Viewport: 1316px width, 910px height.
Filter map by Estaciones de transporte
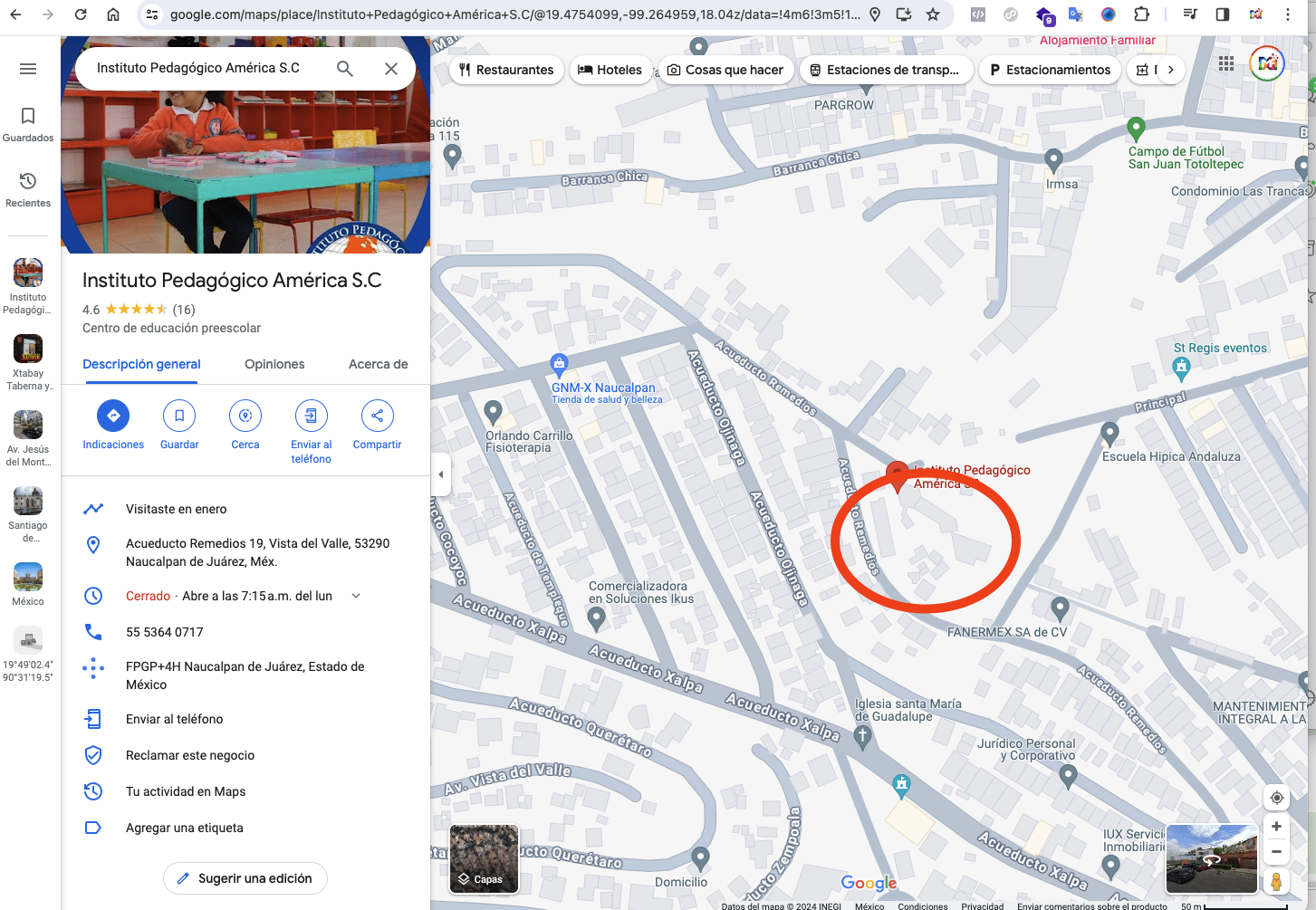pos(886,70)
